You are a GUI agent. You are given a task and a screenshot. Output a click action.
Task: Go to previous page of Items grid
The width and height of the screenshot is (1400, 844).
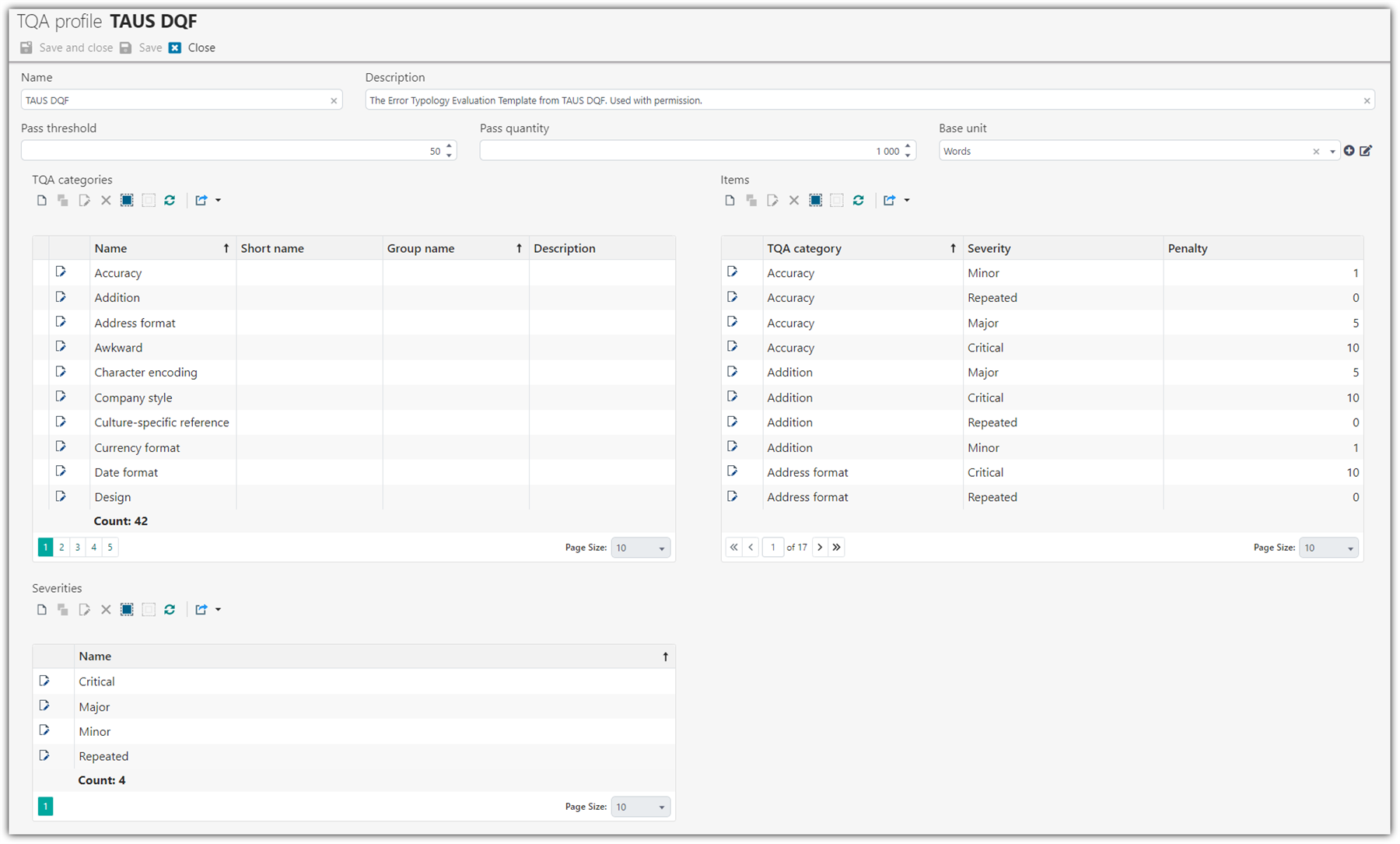click(751, 547)
